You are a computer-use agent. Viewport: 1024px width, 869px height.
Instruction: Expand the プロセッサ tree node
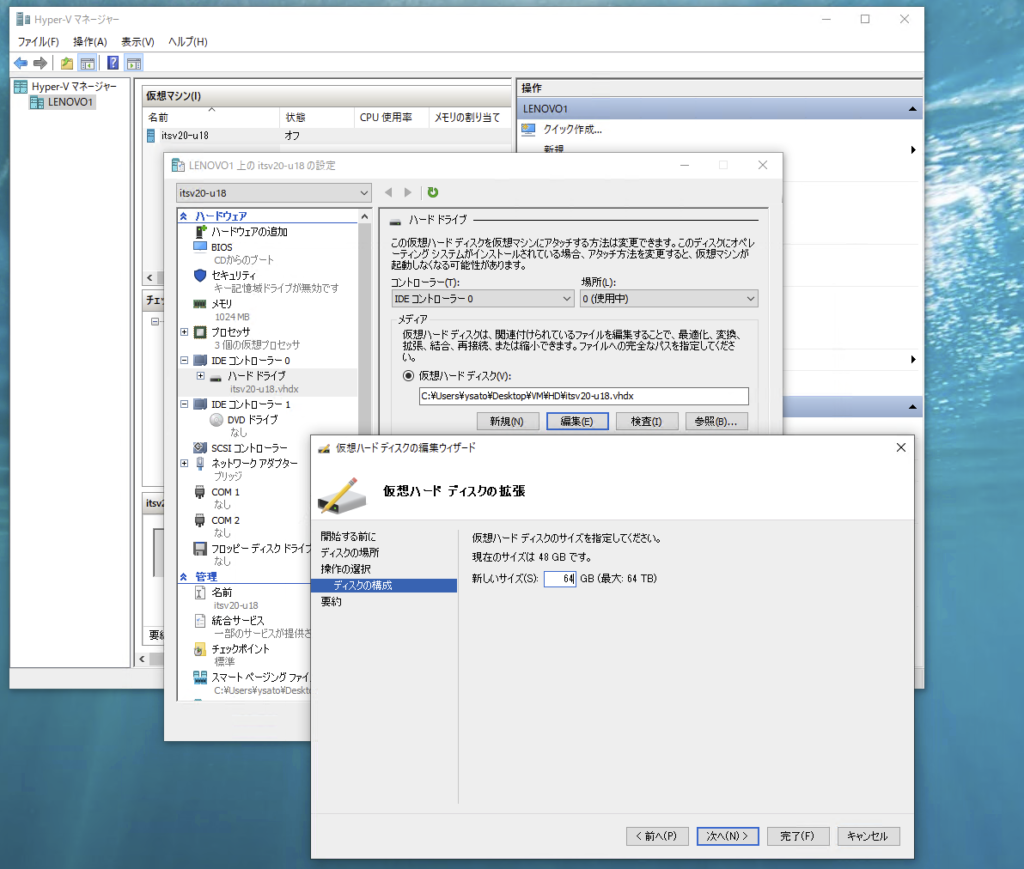click(185, 332)
